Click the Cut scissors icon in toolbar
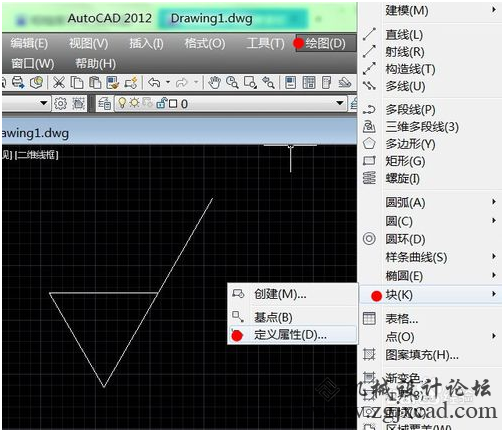 pyautogui.click(x=59, y=82)
